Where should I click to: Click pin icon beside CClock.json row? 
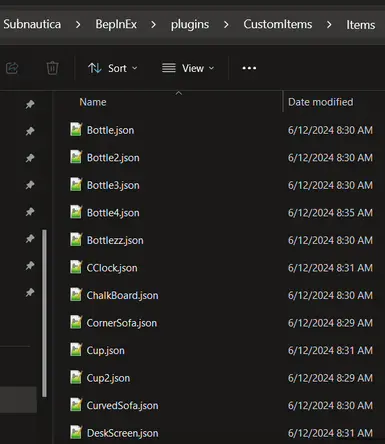coord(30,266)
